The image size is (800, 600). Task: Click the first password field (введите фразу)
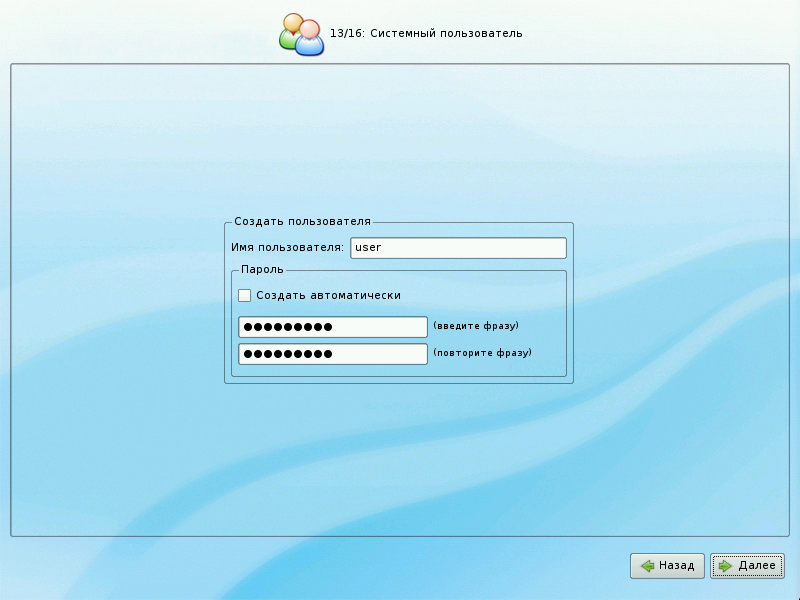[333, 327]
